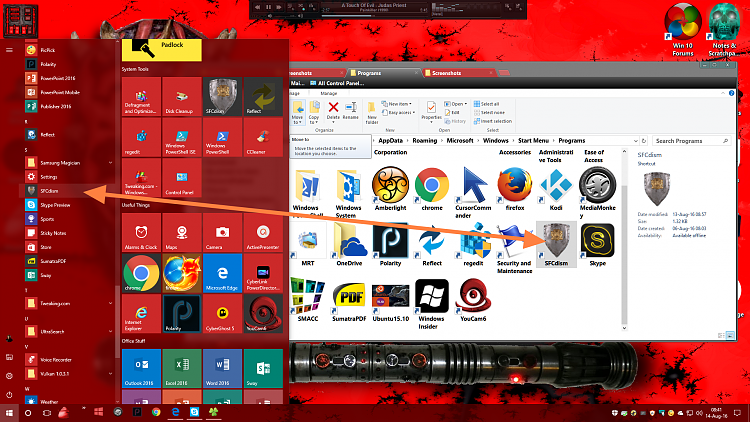The image size is (750, 422).
Task: Open the Padlock tile in Start menu
Action: coord(162,50)
